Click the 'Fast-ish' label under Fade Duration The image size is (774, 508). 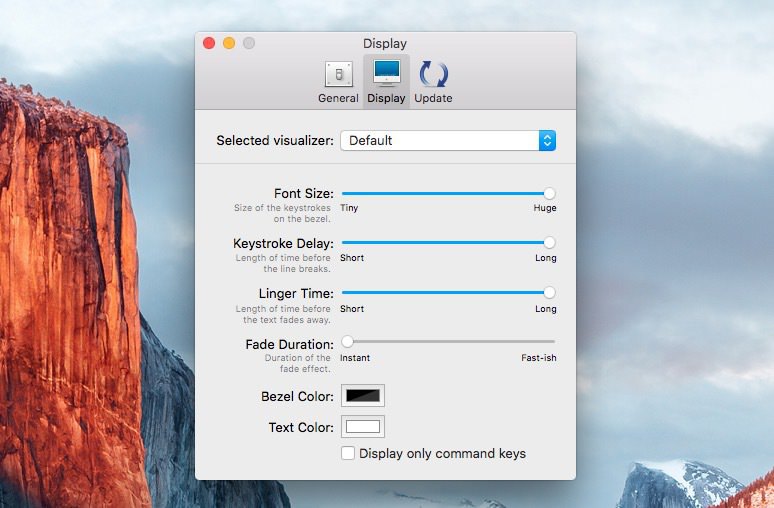tap(539, 358)
